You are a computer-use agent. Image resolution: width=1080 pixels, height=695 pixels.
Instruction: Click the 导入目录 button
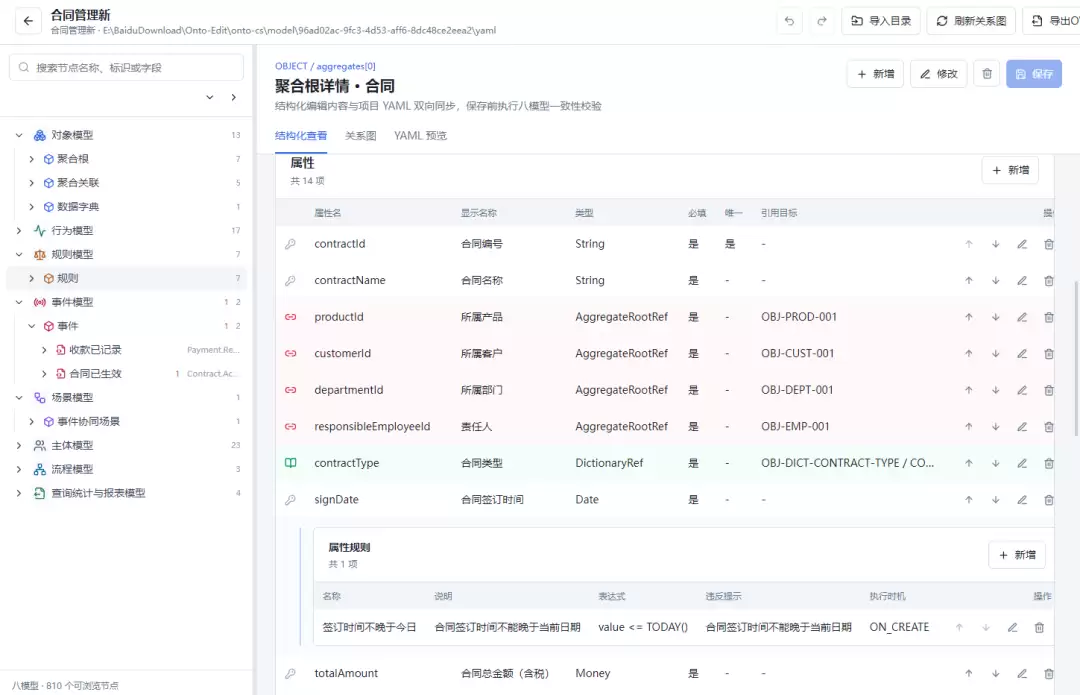pos(881,21)
